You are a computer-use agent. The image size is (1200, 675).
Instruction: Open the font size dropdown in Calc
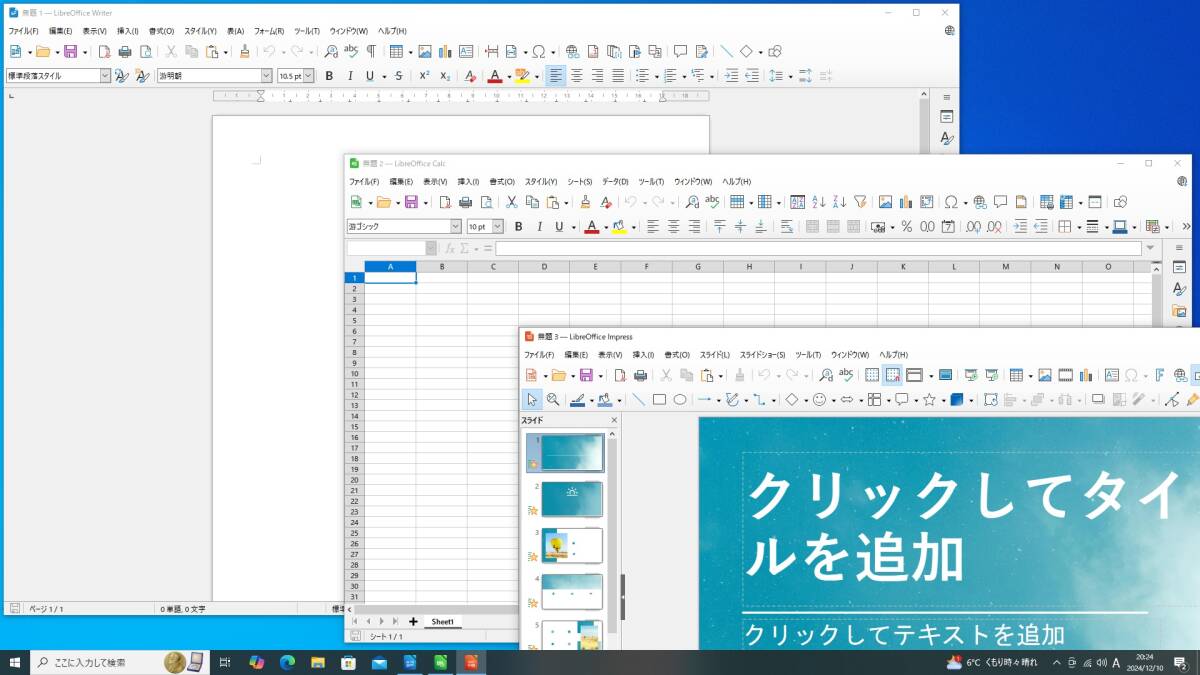(x=498, y=227)
